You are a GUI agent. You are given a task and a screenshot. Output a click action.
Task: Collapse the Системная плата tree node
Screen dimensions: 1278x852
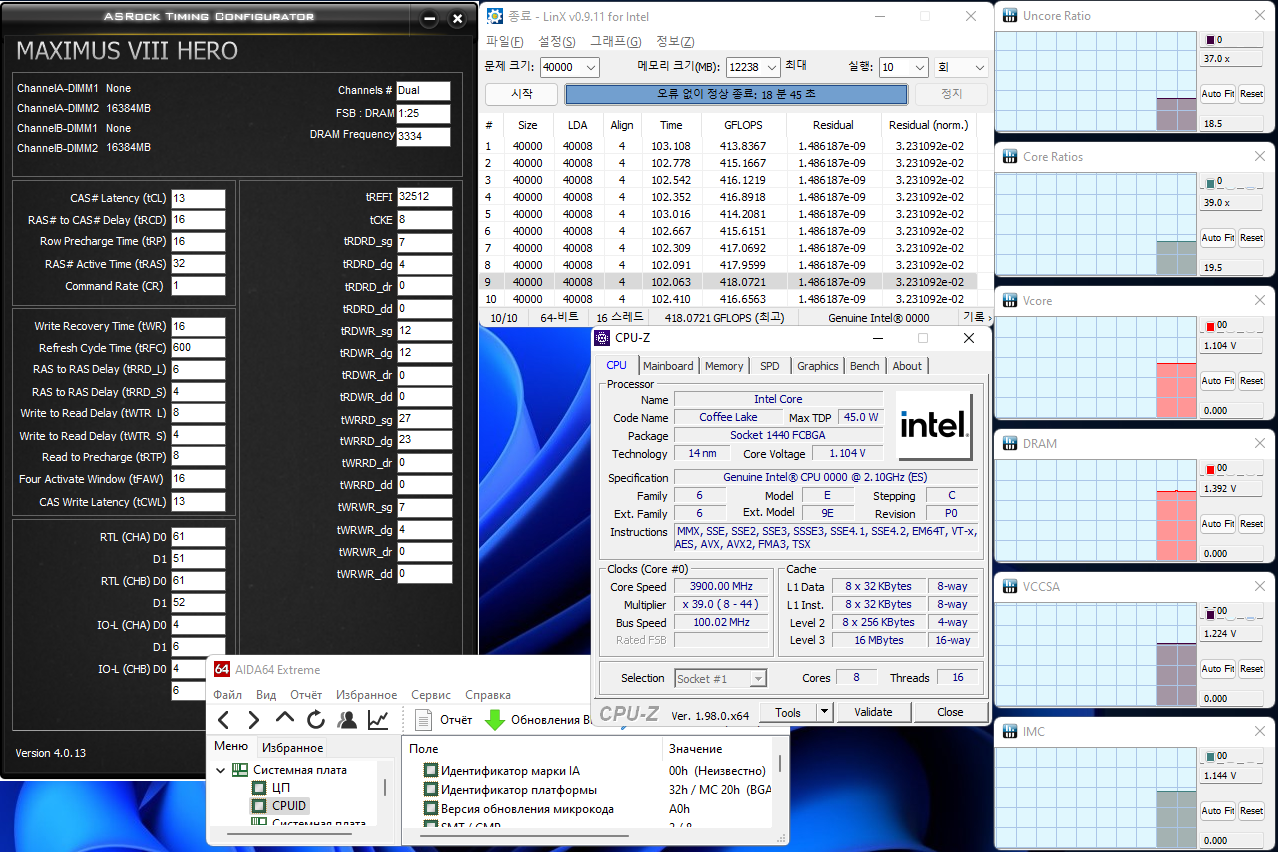(x=221, y=770)
